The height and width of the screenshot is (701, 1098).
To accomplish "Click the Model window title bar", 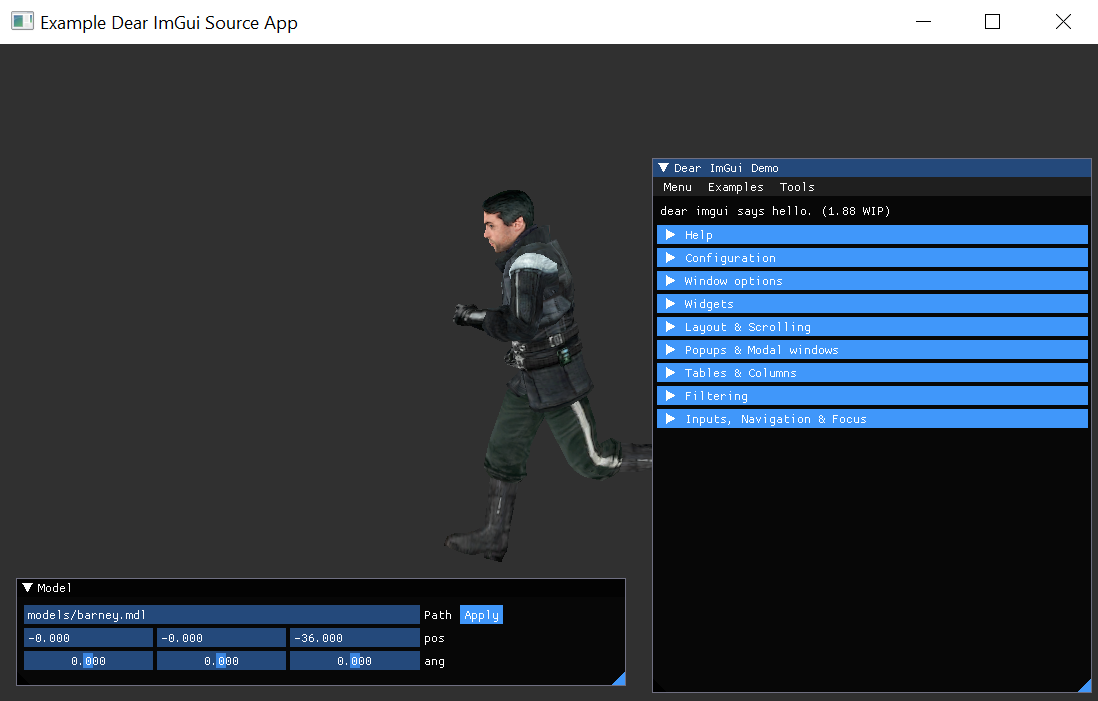I will coord(321,588).
